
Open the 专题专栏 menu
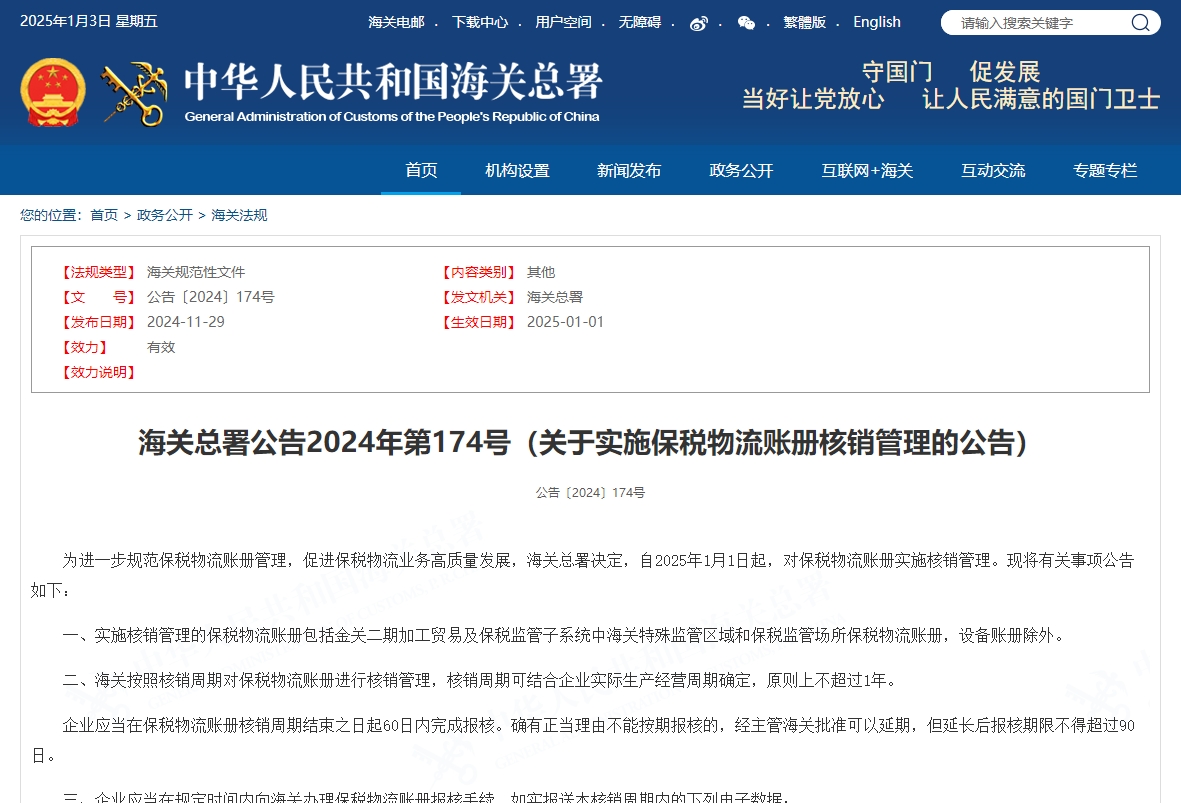(x=1105, y=171)
